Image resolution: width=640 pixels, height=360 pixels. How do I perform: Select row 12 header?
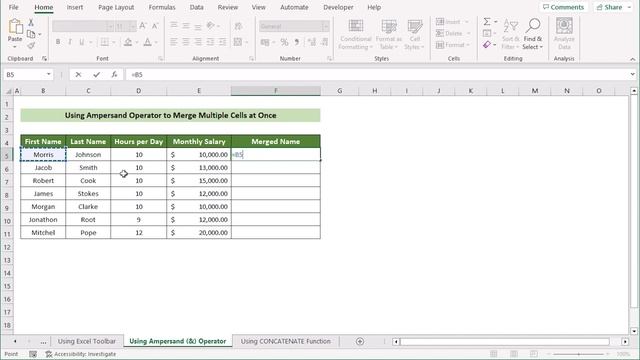point(7,247)
